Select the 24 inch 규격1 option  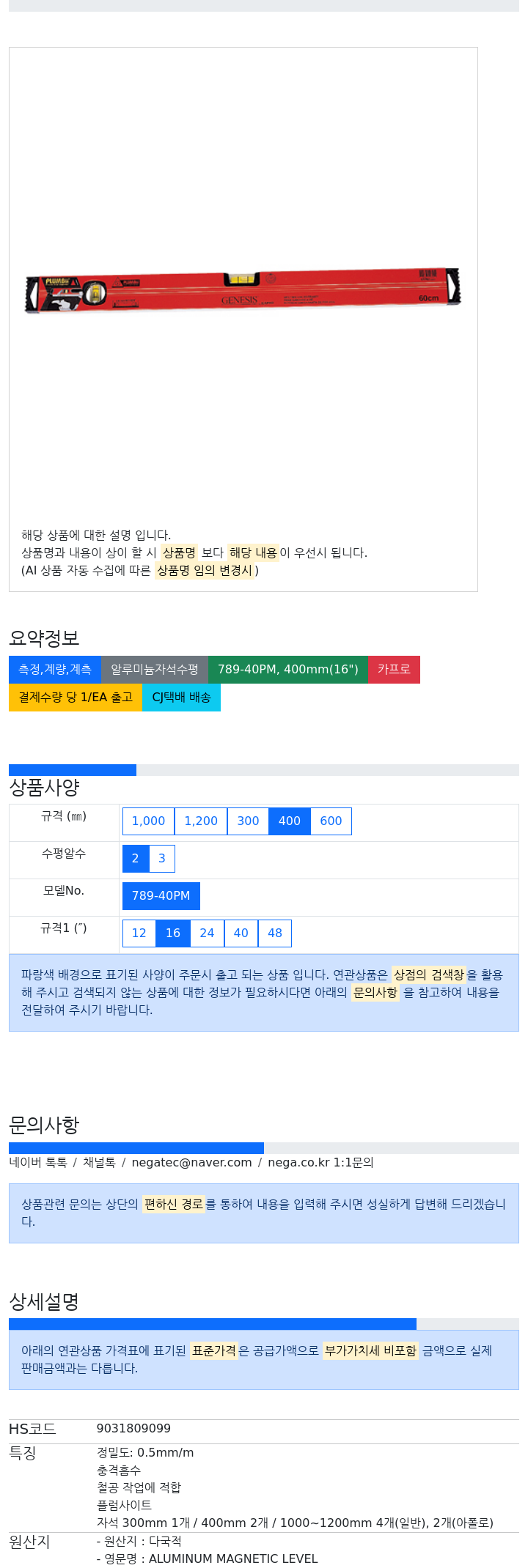pos(207,933)
